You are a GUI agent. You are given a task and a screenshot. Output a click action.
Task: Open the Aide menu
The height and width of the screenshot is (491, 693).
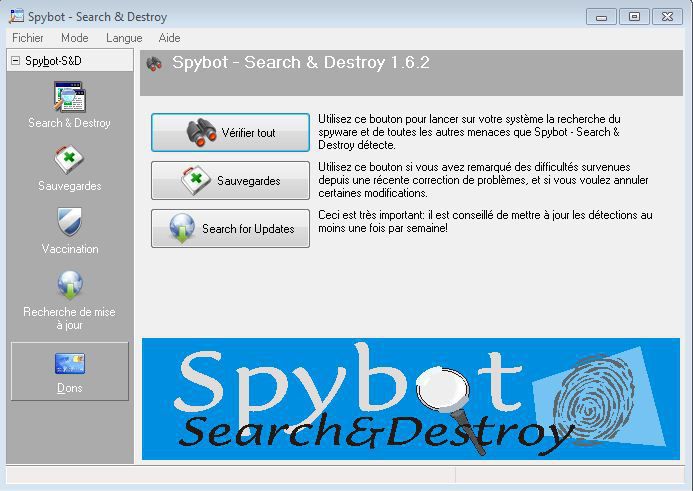pyautogui.click(x=169, y=38)
